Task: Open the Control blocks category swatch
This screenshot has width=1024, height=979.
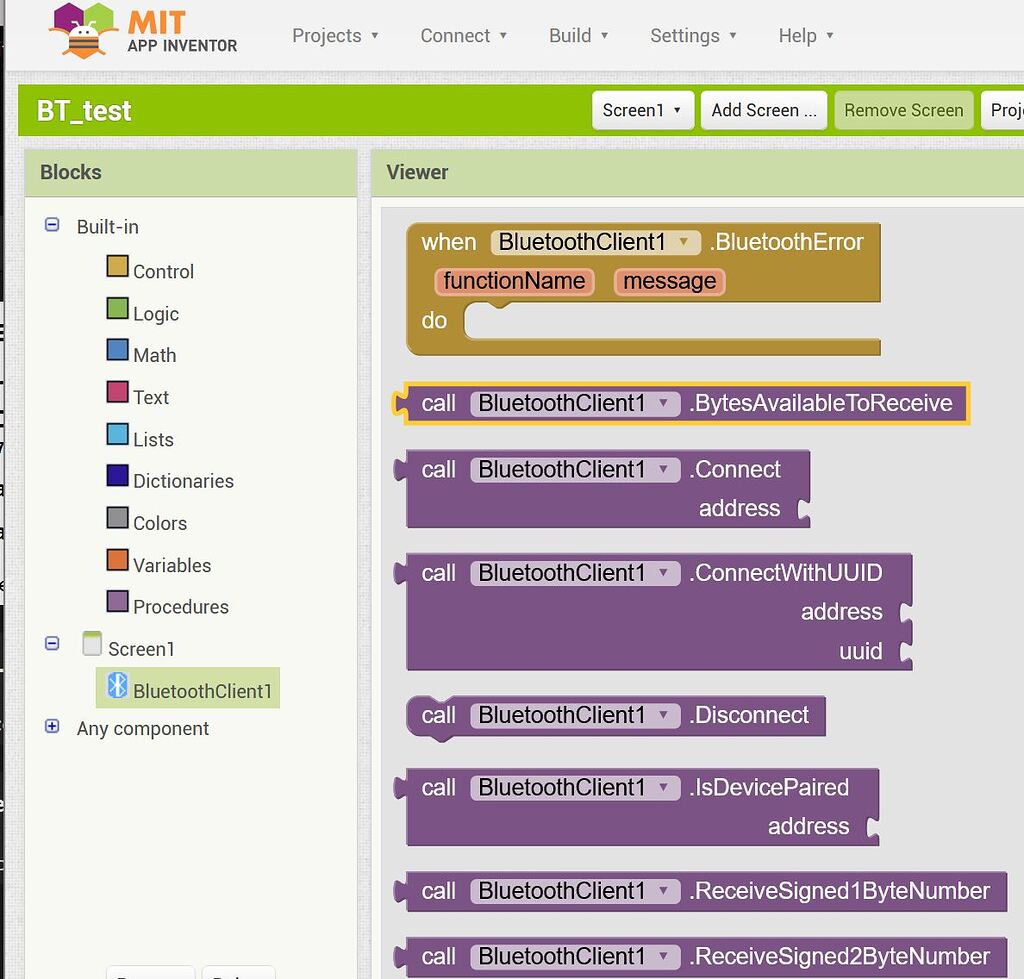Action: tap(117, 267)
